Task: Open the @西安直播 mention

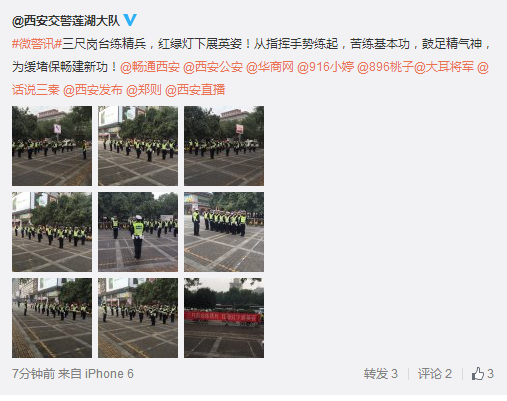Action: tap(195, 90)
